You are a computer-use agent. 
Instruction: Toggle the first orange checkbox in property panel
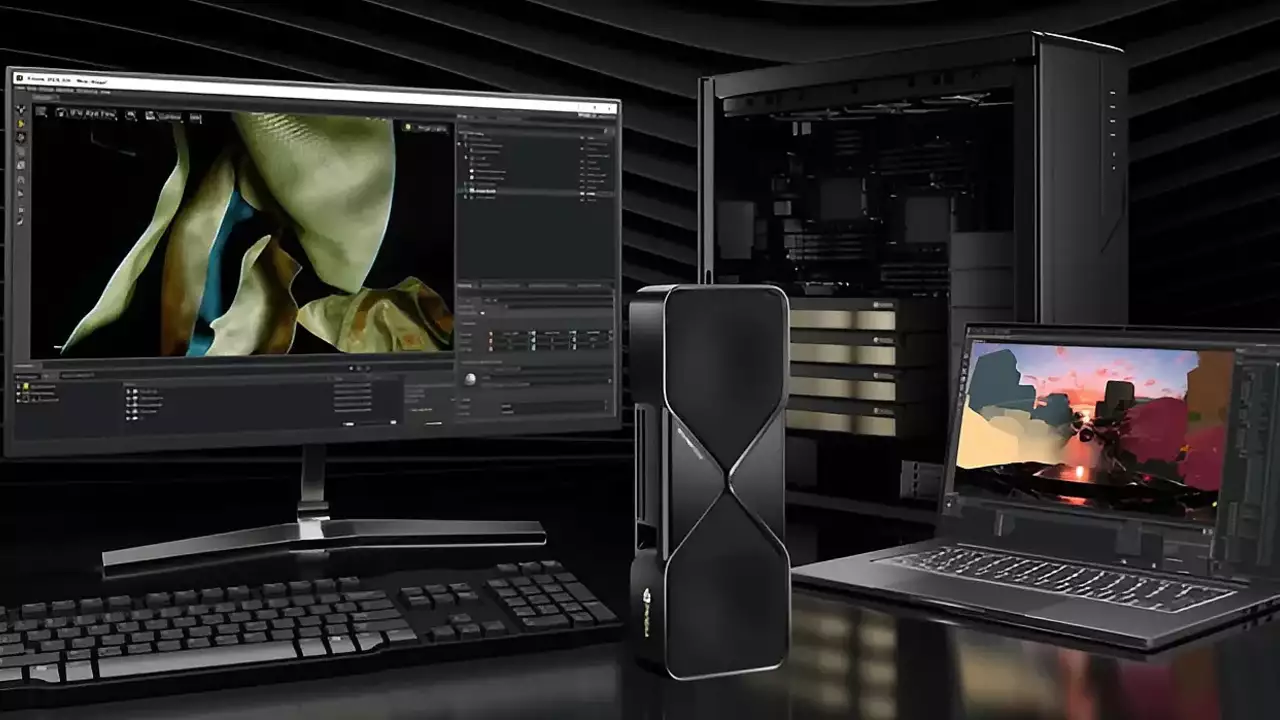click(x=490, y=335)
